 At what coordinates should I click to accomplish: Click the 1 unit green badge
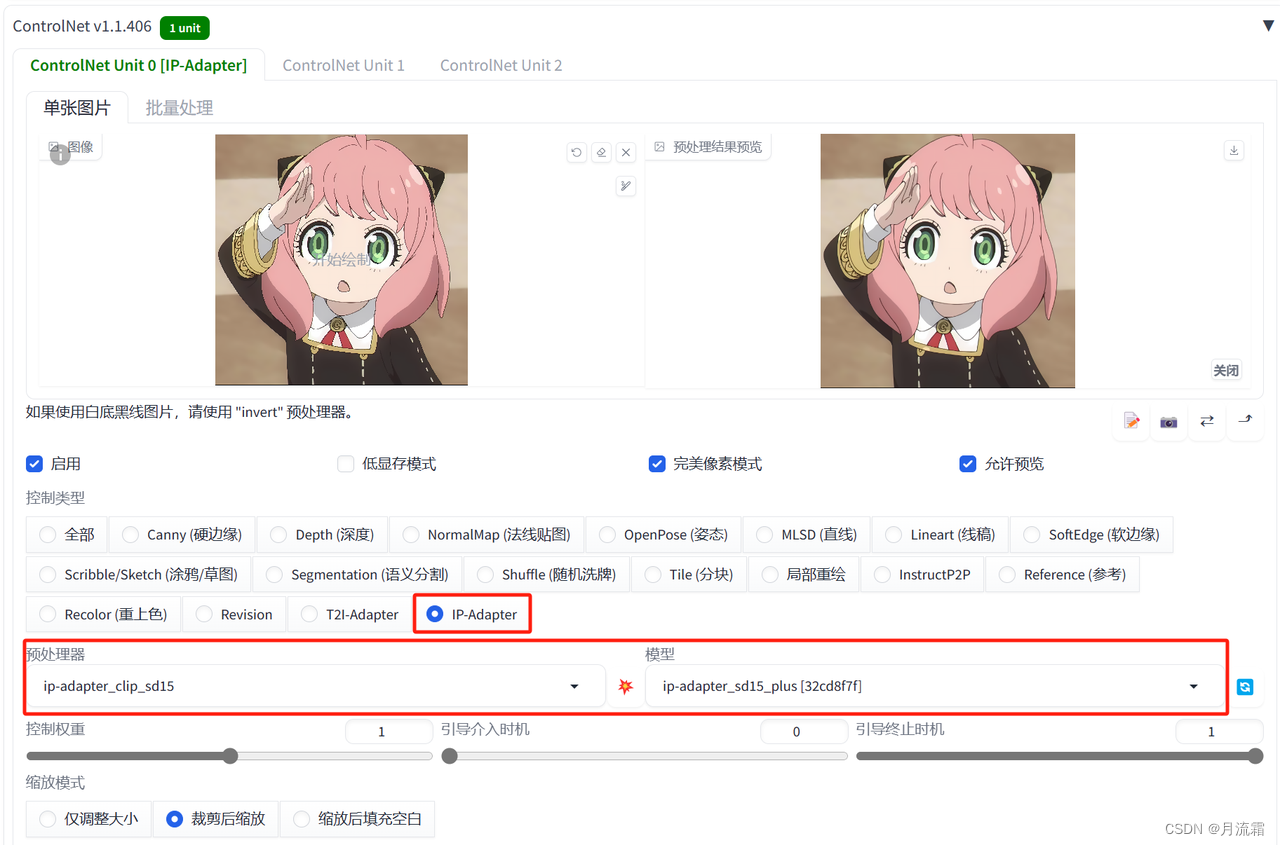(x=184, y=28)
